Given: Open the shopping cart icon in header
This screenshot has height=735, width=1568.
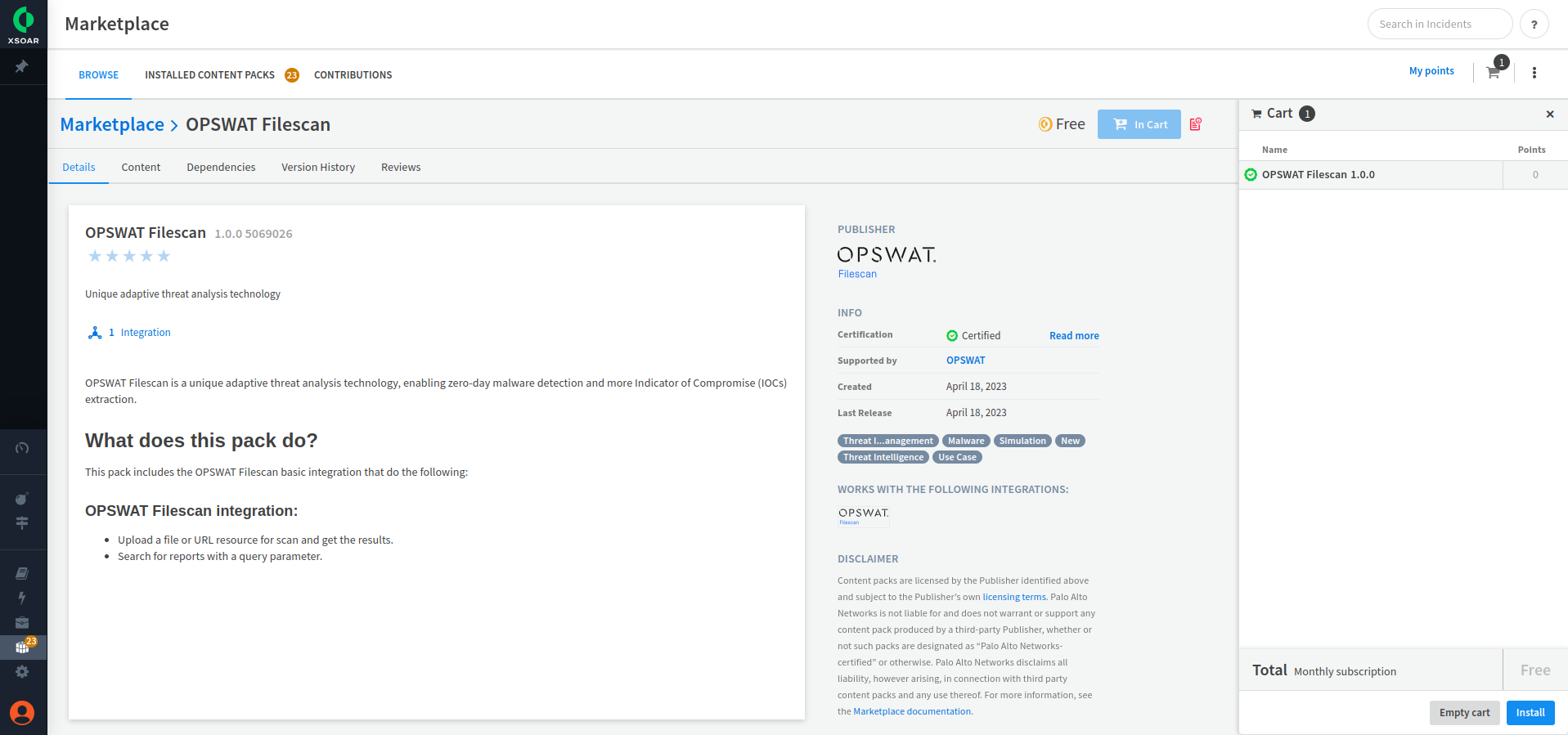Looking at the screenshot, I should tap(1494, 72).
